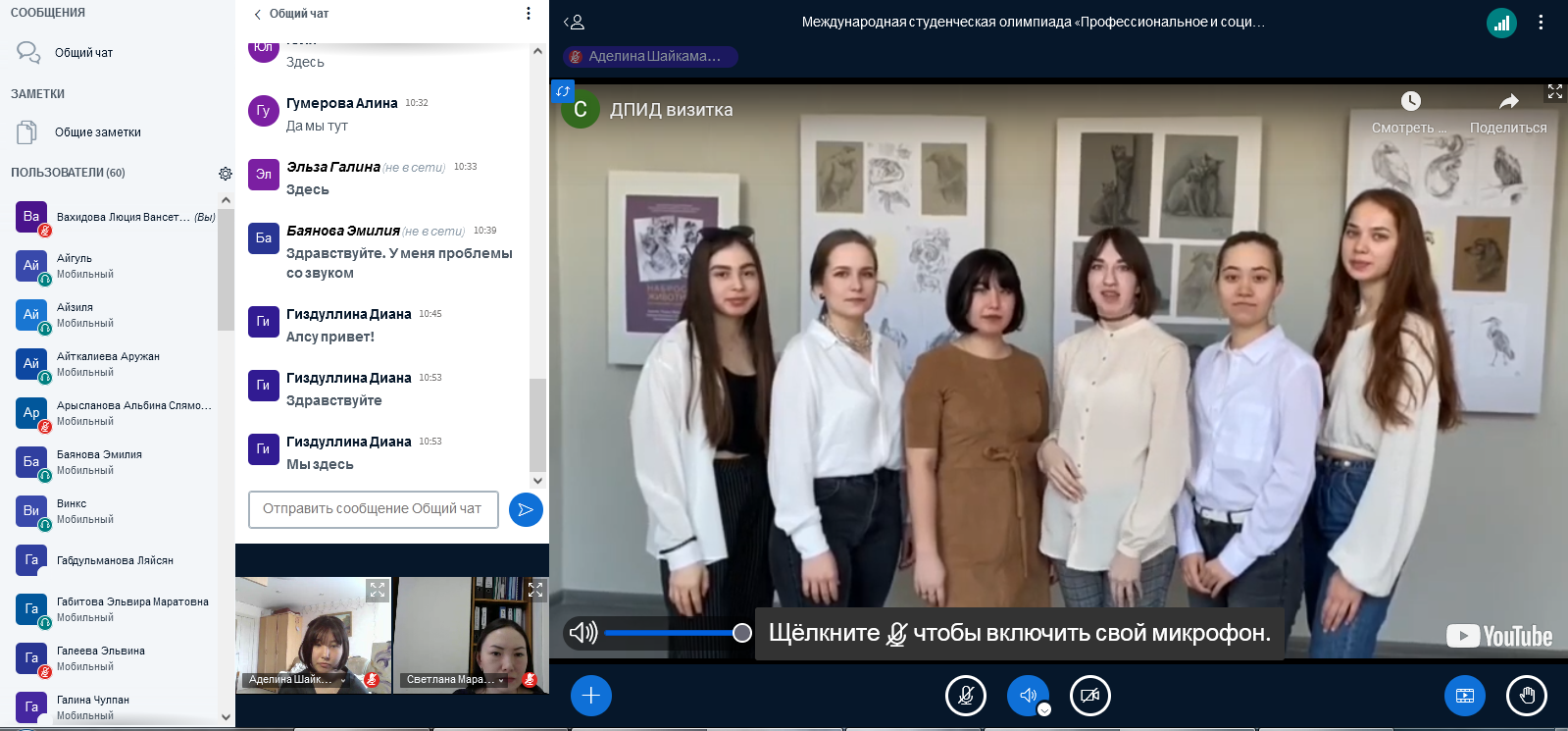Click the Отправить сообщение chat input field
The image size is (1568, 731).
click(373, 509)
